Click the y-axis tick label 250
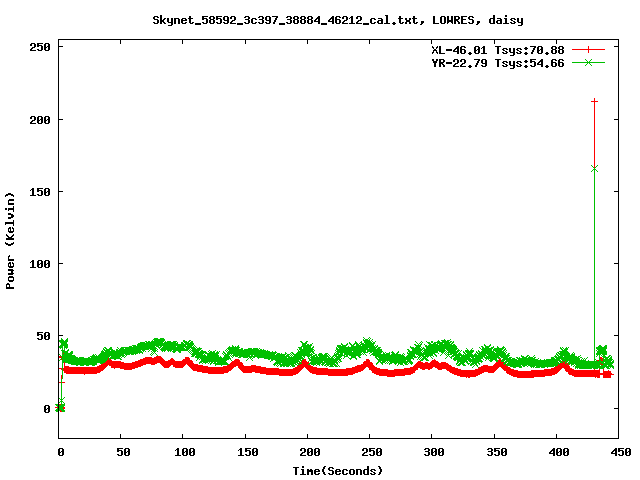This screenshot has height=480, width=640. (x=40, y=47)
